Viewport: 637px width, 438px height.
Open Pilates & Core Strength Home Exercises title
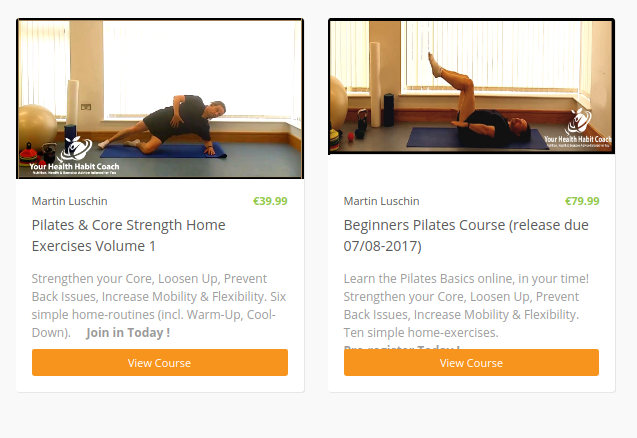click(129, 235)
